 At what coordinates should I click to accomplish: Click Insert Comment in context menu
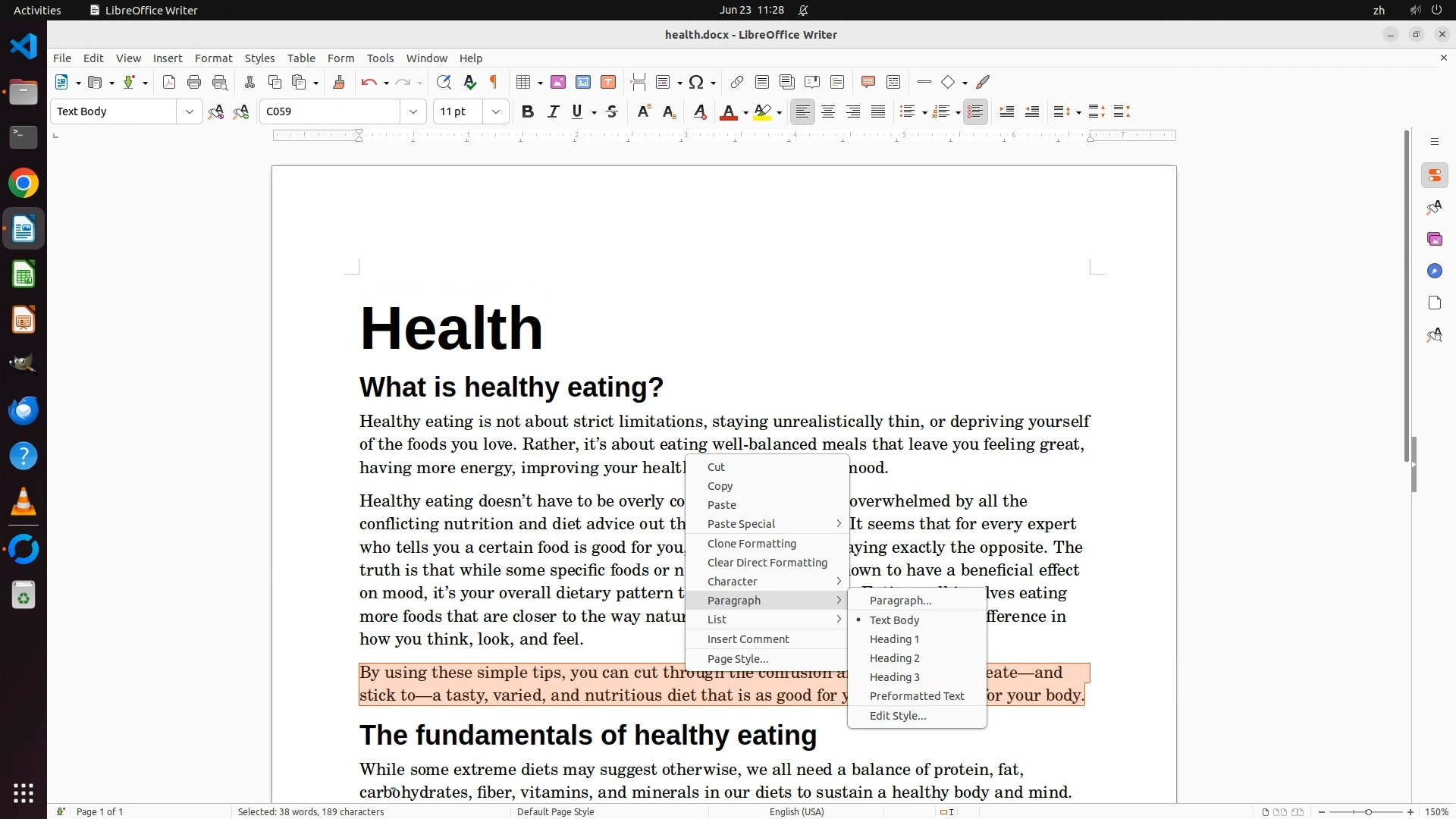point(748,639)
